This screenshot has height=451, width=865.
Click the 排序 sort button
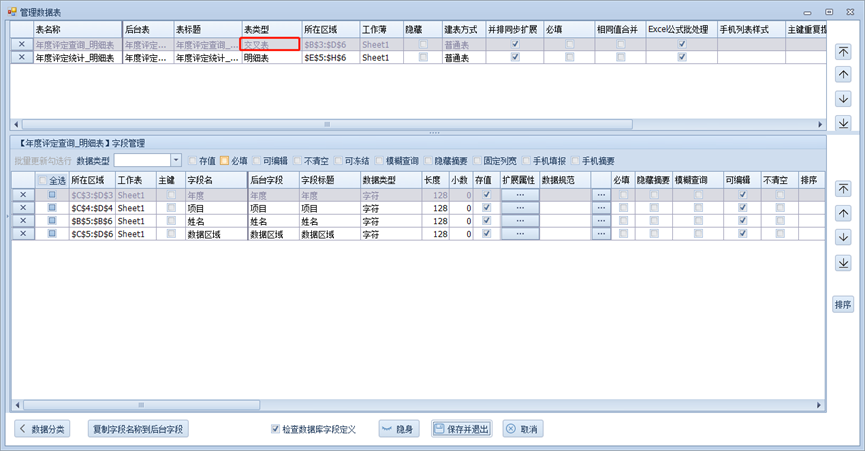point(842,304)
